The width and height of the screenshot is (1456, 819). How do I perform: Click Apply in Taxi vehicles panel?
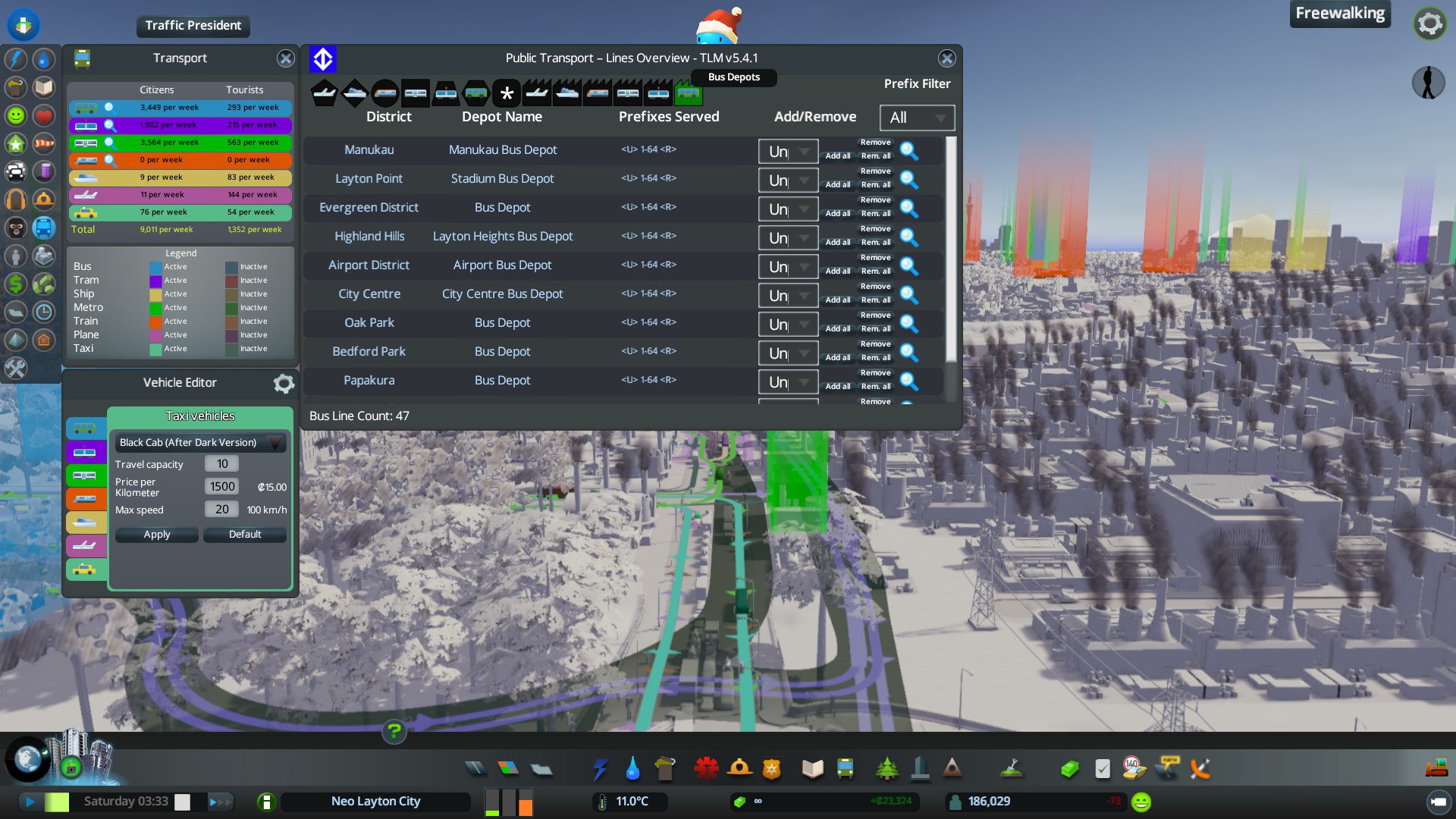pos(157,535)
